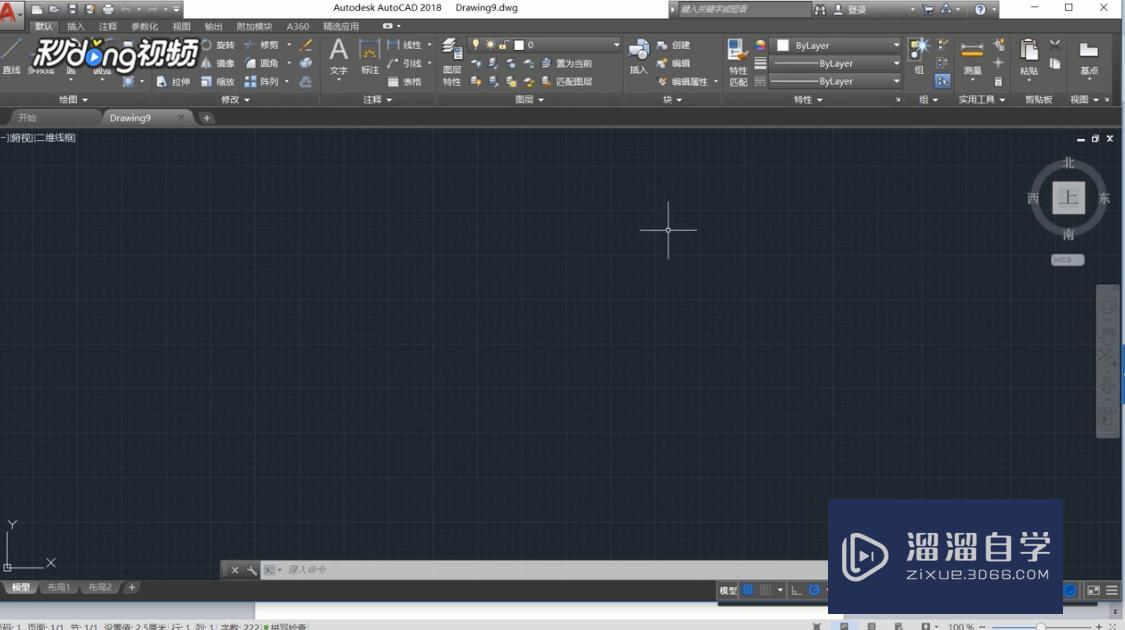Click the wrench customize icon on command line

point(252,570)
